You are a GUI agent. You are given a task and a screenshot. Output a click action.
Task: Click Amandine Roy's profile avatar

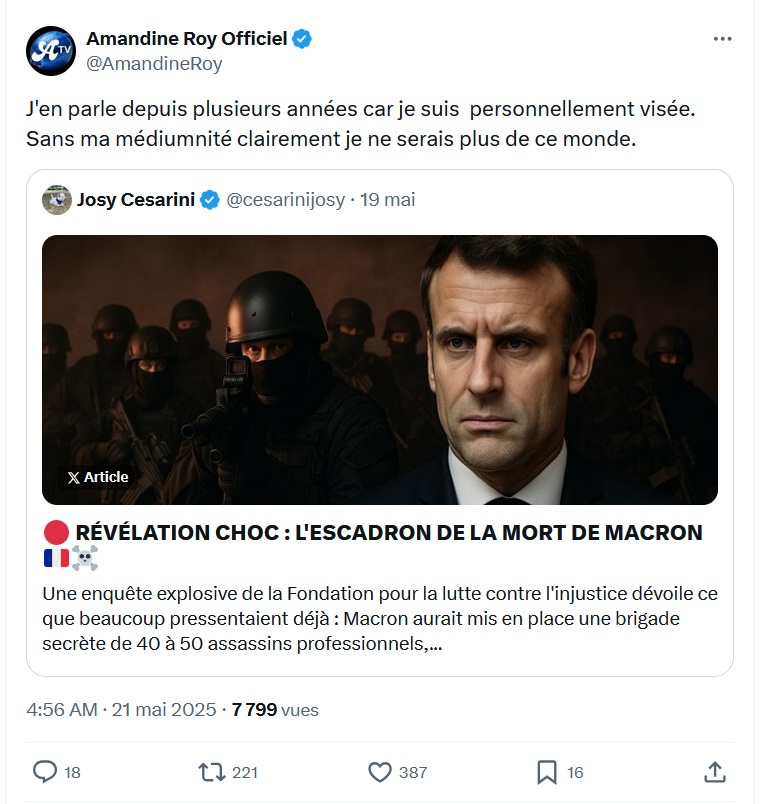tap(51, 51)
